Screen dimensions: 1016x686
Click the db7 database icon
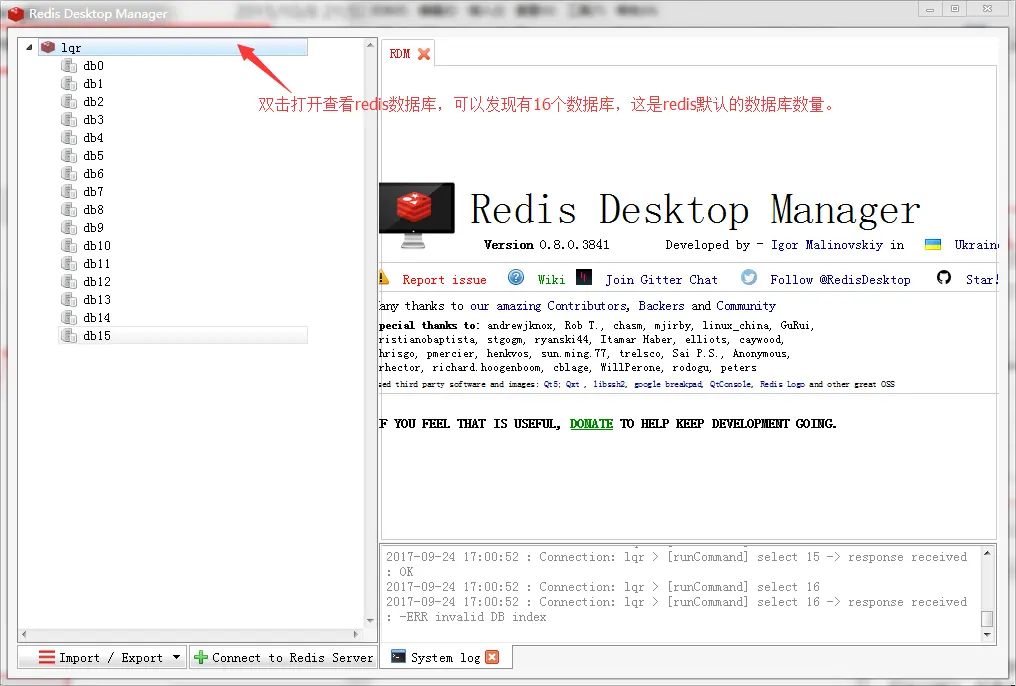pos(69,192)
